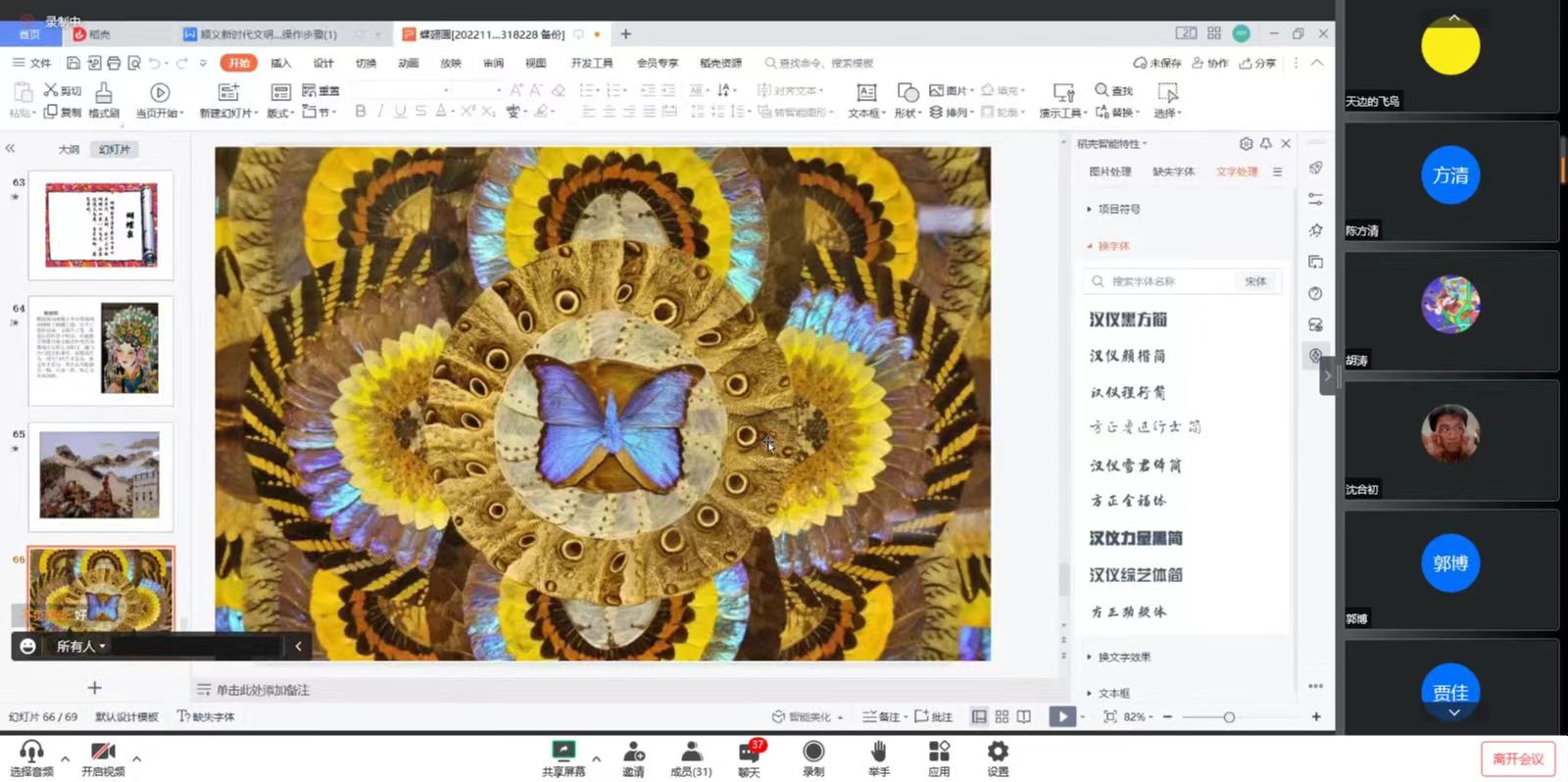Click the Format Painter (格式刷) icon
The width and height of the screenshot is (1568, 782).
click(103, 94)
